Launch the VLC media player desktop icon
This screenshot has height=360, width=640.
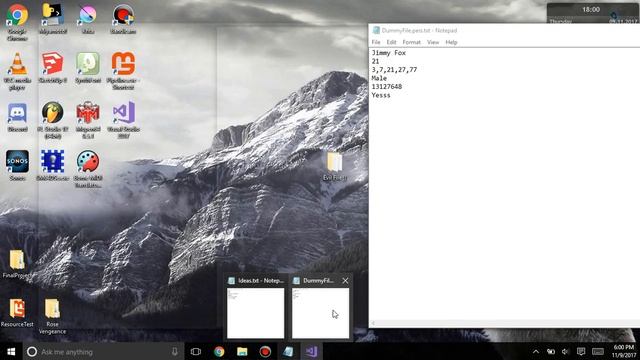[x=17, y=65]
